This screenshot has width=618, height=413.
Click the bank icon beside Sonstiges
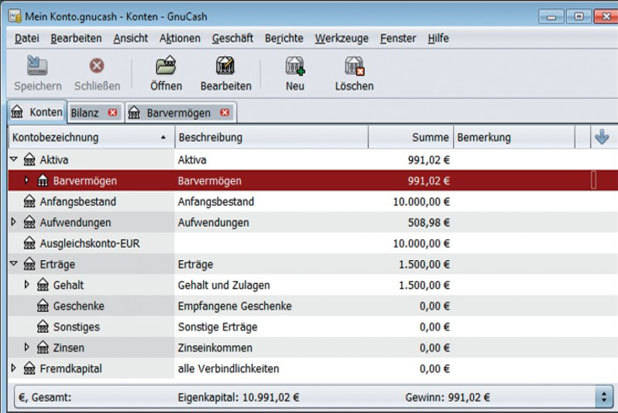point(43,327)
